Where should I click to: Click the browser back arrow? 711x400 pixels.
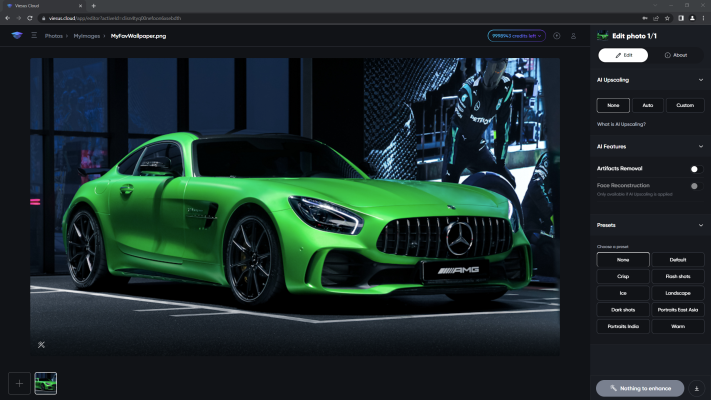pos(8,18)
